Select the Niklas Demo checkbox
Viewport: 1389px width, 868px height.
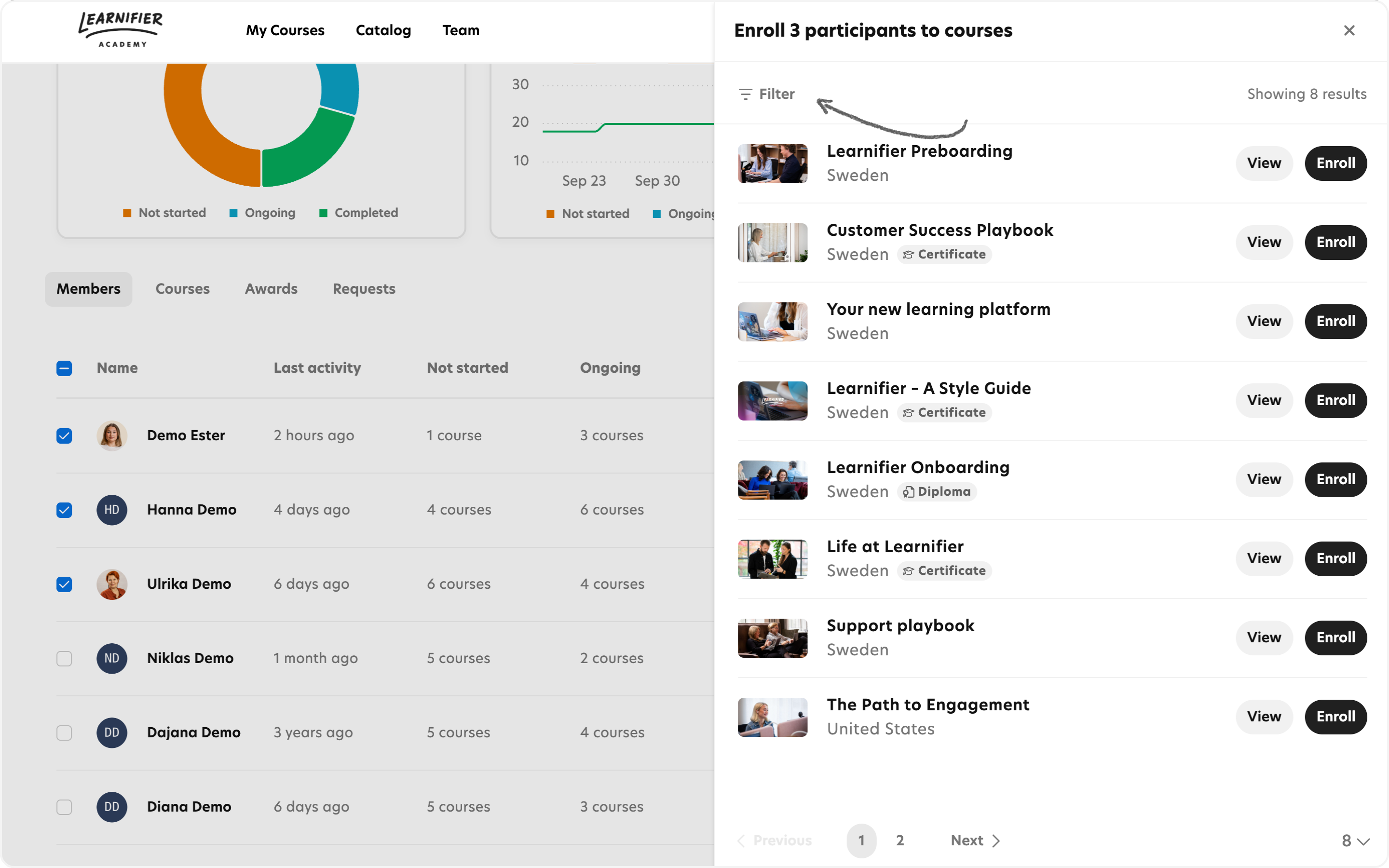[x=64, y=658]
